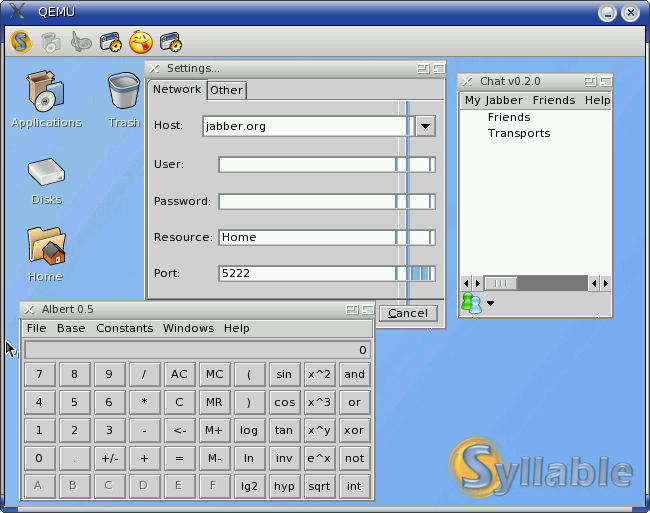Click the MC memory clear button

[214, 374]
